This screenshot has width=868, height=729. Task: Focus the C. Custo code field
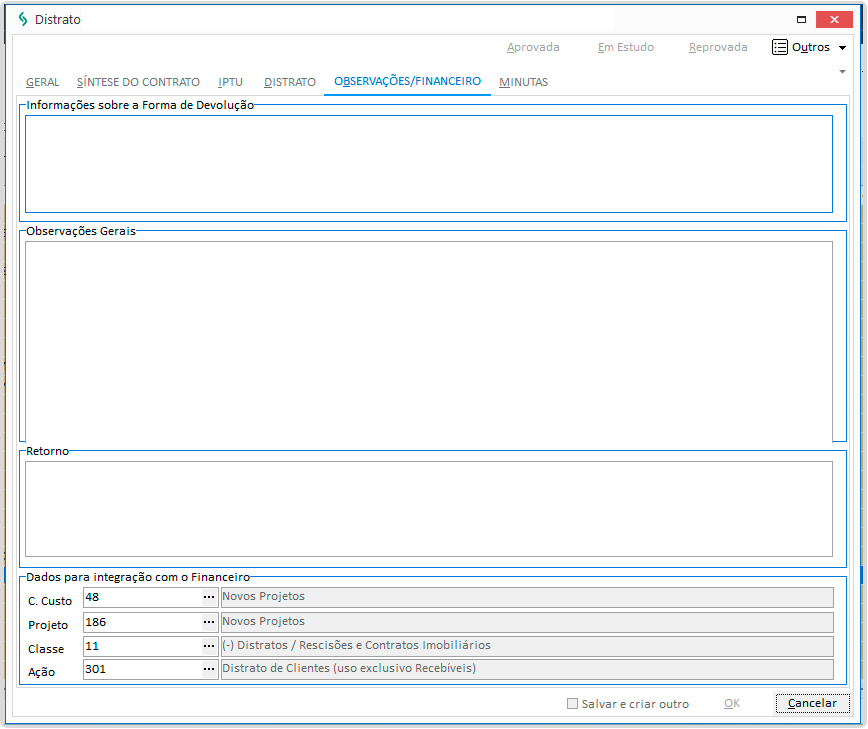point(142,597)
